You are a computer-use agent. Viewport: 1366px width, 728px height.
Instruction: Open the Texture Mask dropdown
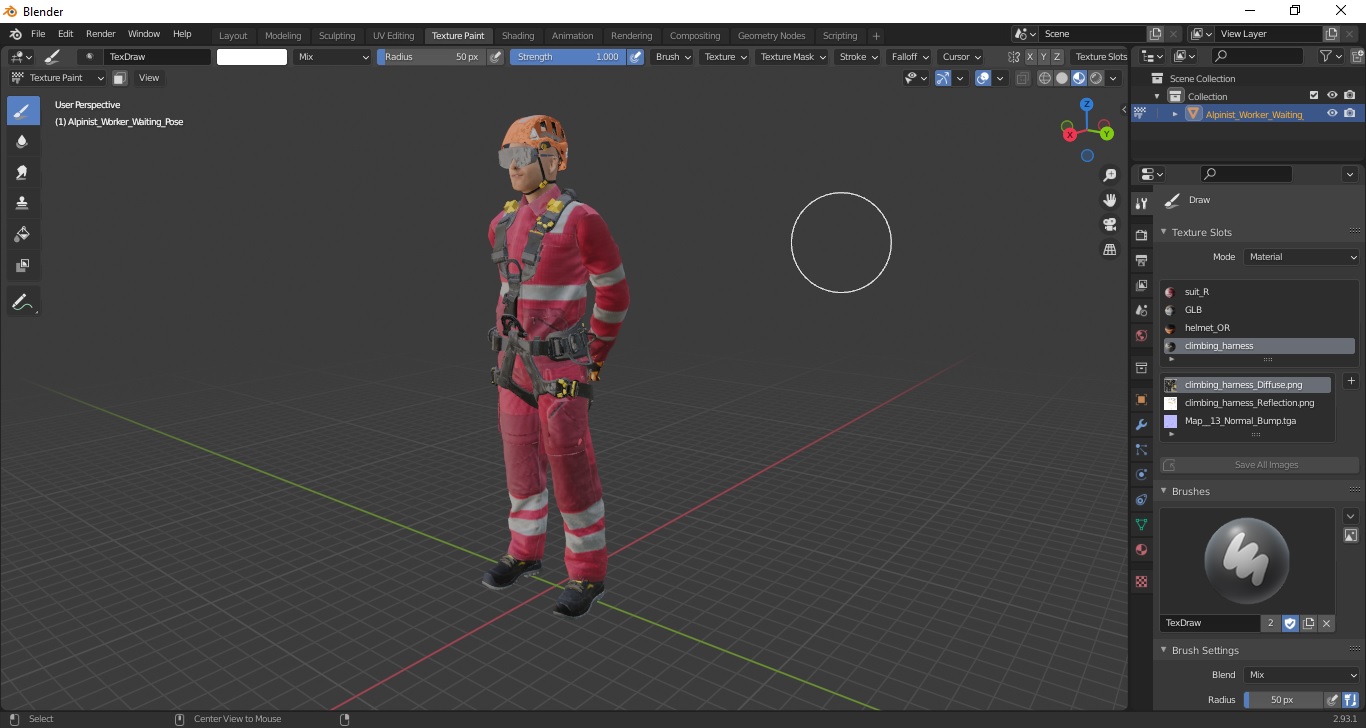793,57
